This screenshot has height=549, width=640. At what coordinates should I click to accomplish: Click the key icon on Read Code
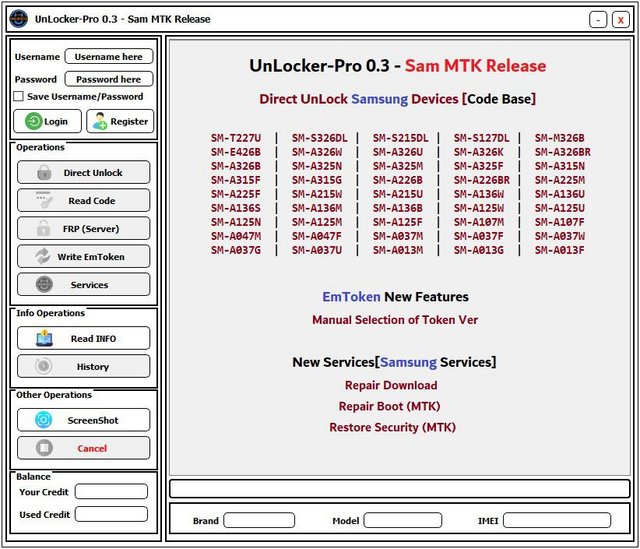pyautogui.click(x=44, y=200)
